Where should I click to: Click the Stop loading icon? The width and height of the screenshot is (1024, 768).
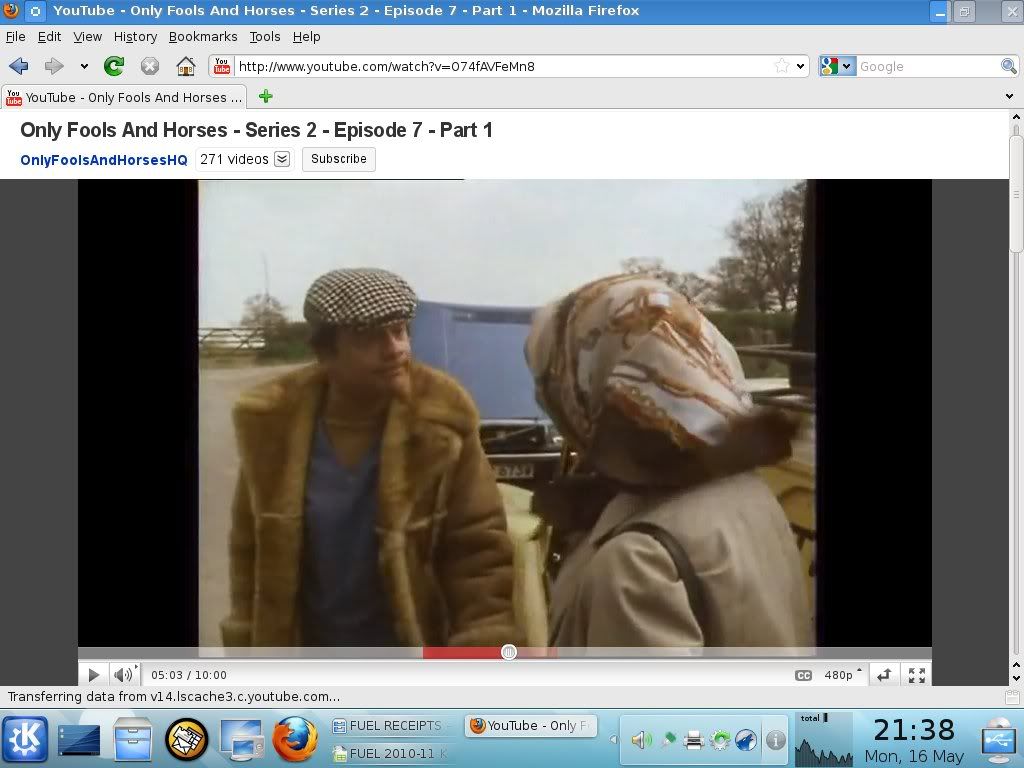pos(150,66)
